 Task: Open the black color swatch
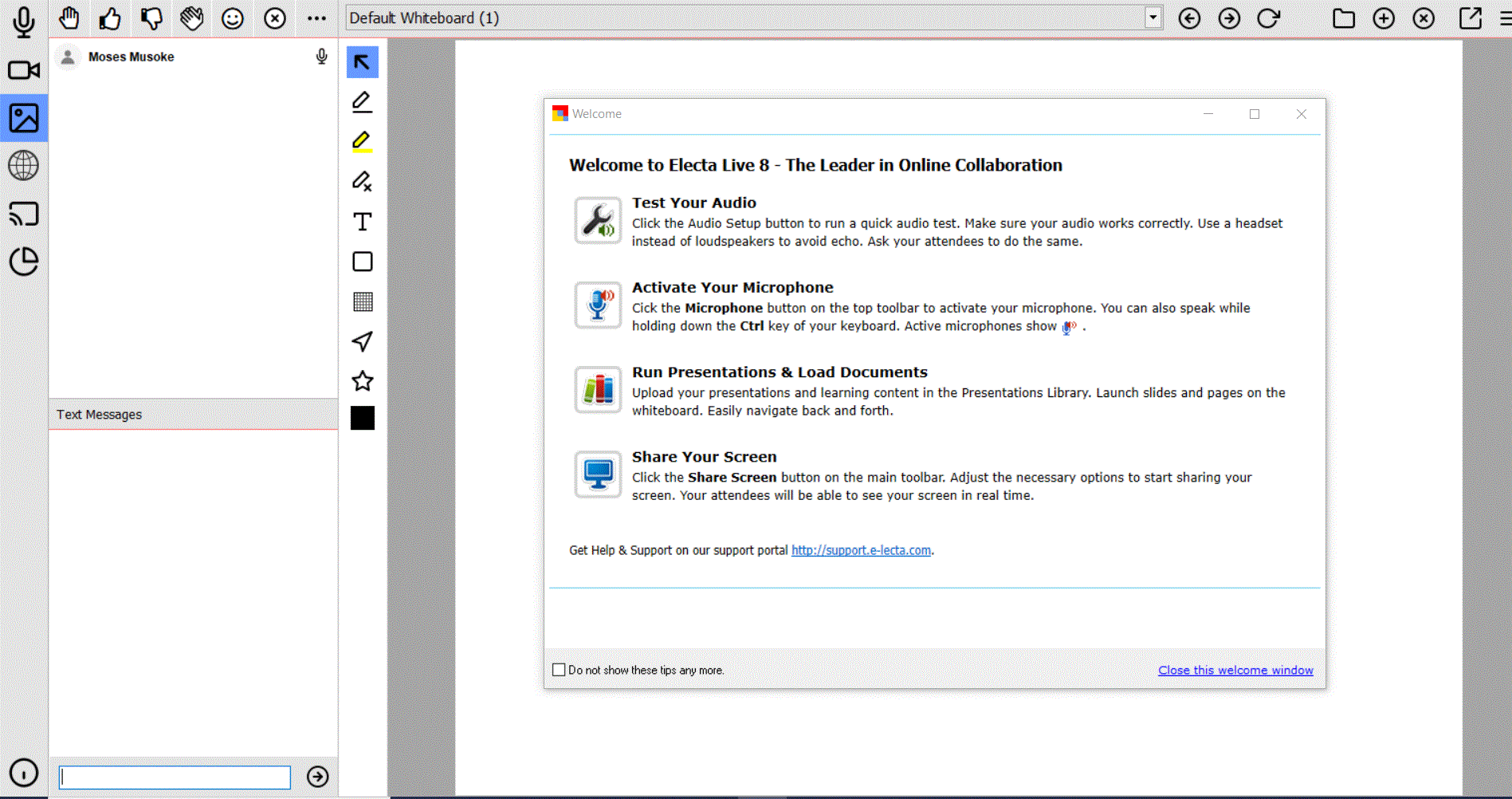point(363,418)
